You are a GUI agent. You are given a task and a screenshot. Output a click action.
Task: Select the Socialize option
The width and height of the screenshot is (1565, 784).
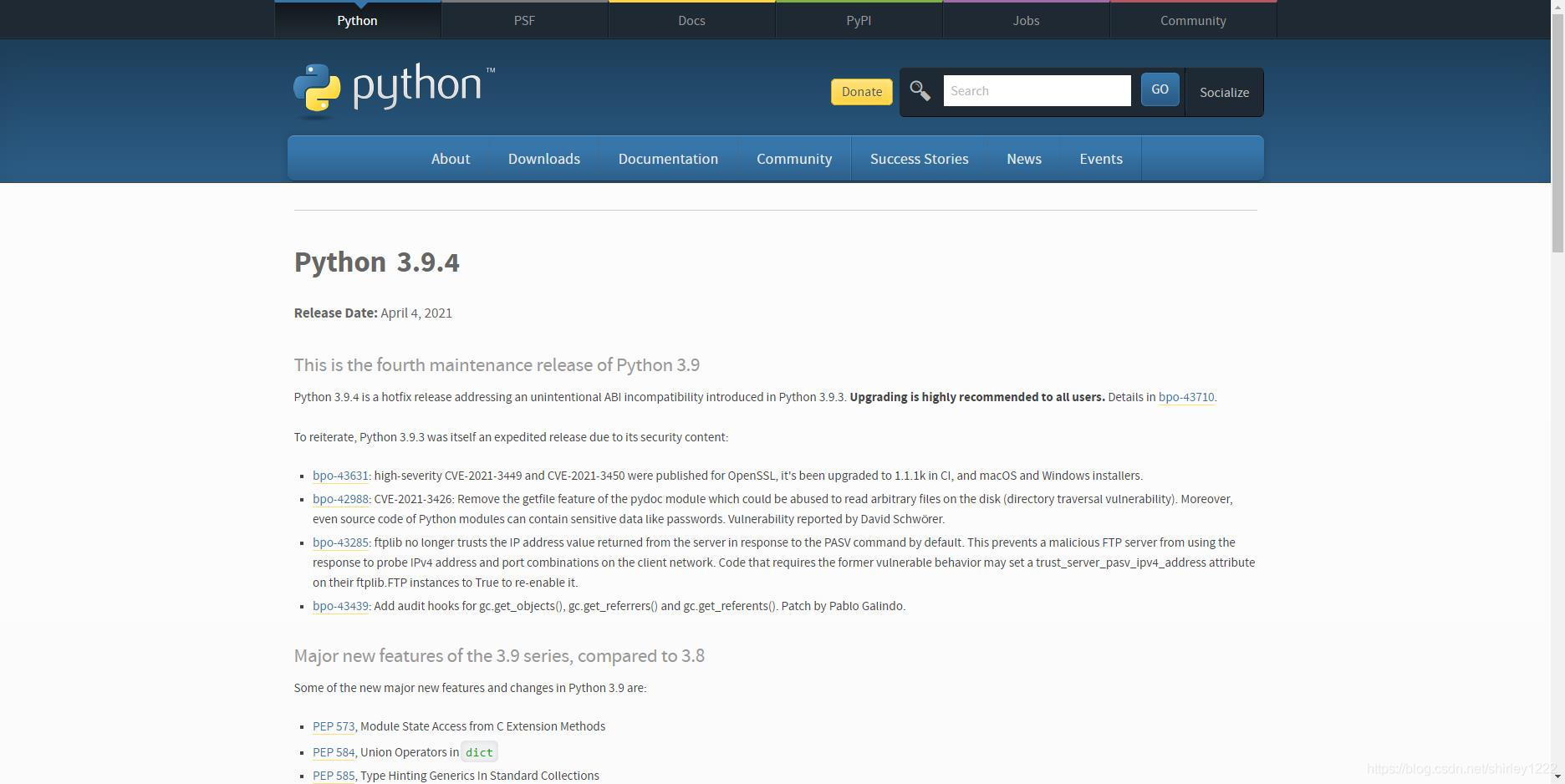tap(1223, 92)
